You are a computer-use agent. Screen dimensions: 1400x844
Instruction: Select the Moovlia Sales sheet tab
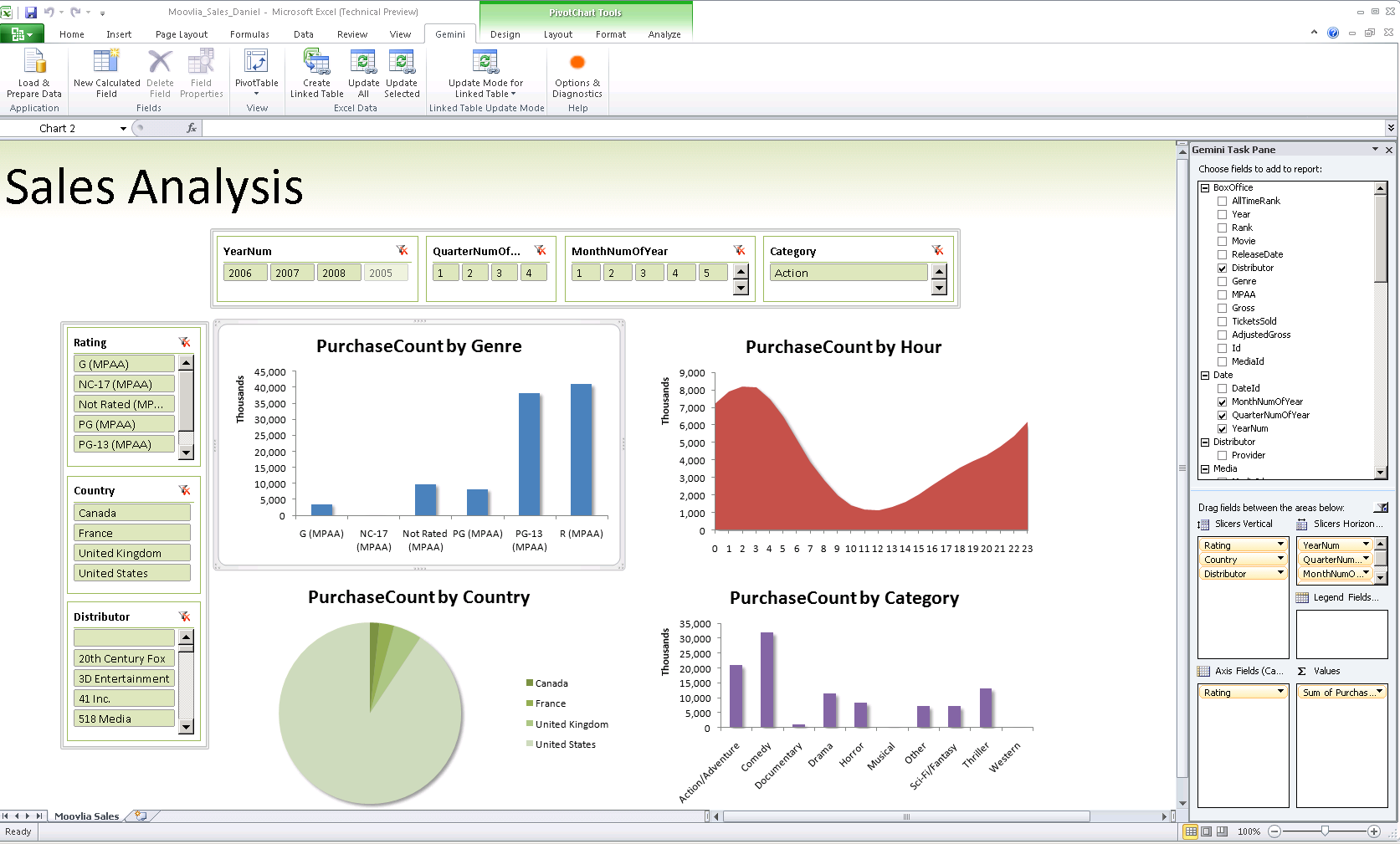(x=87, y=816)
